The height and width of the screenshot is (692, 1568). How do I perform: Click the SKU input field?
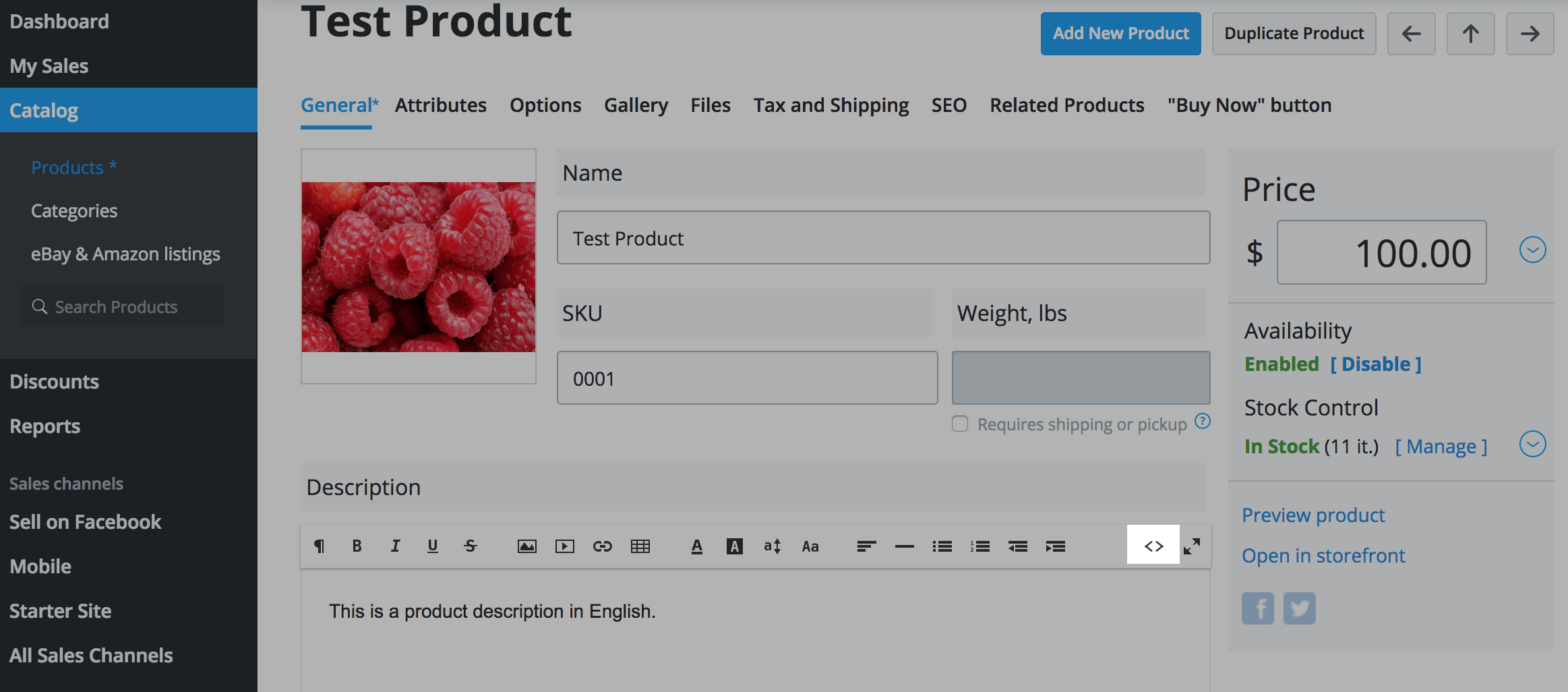(747, 378)
